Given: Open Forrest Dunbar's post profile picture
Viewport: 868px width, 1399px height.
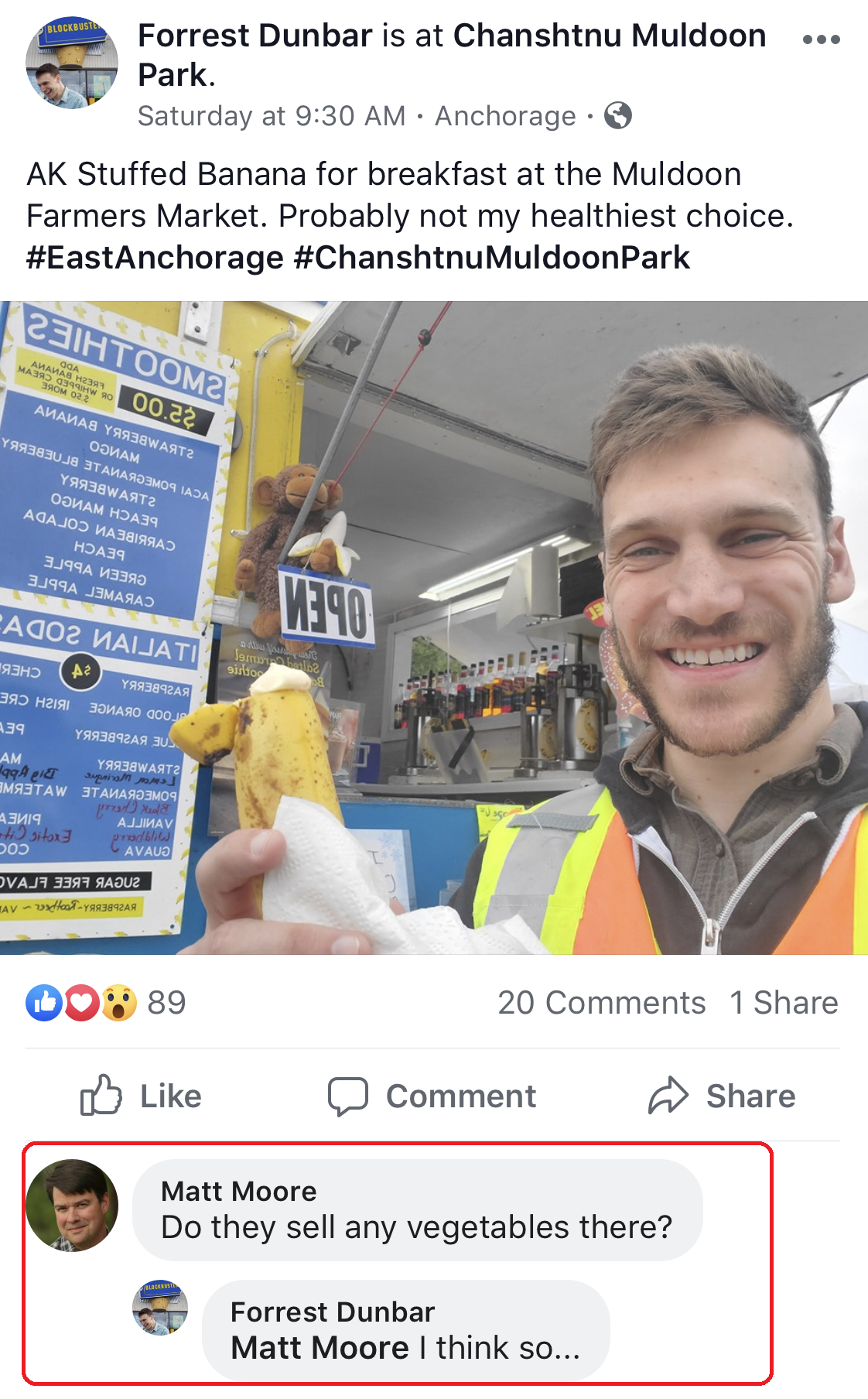Looking at the screenshot, I should click(x=72, y=63).
